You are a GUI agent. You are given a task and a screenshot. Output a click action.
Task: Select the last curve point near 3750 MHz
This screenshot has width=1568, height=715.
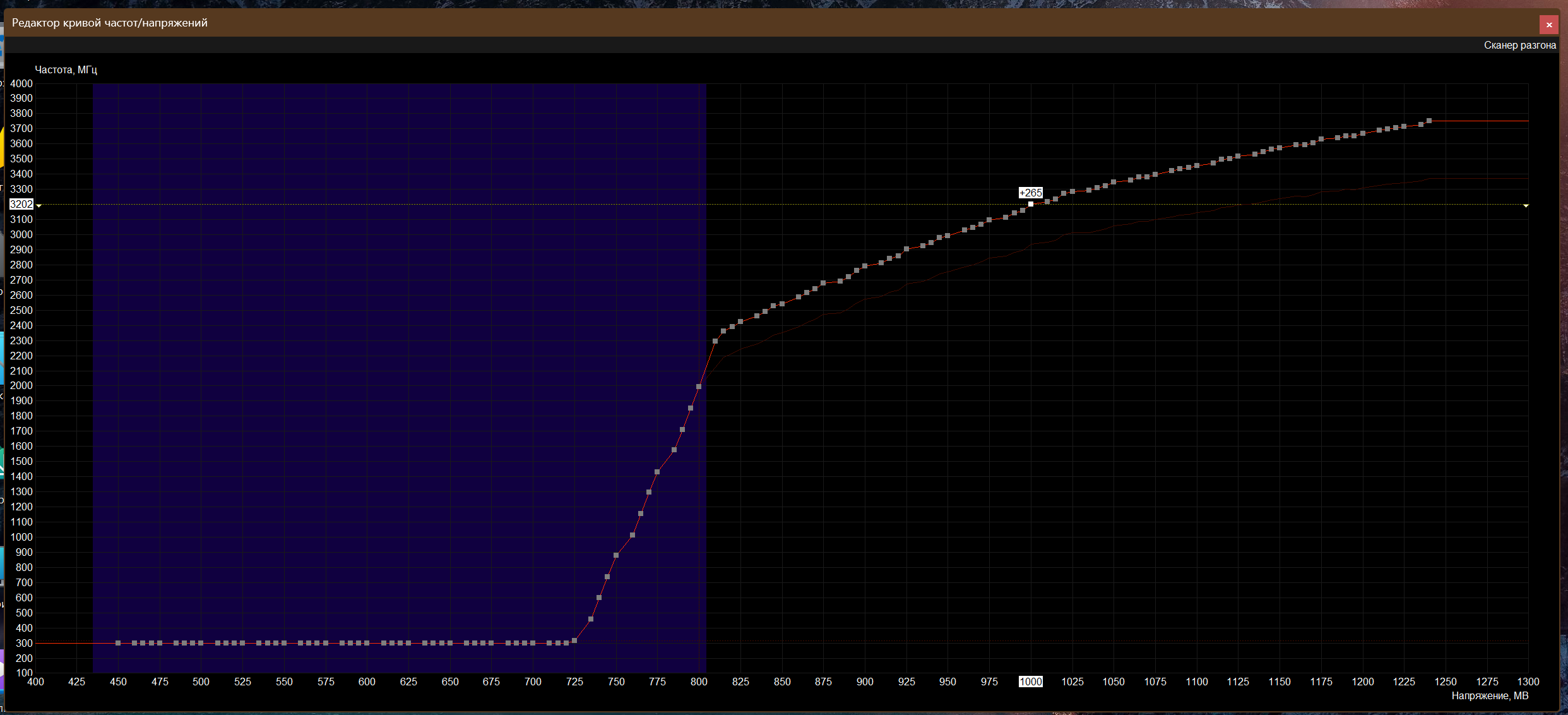click(x=1429, y=121)
